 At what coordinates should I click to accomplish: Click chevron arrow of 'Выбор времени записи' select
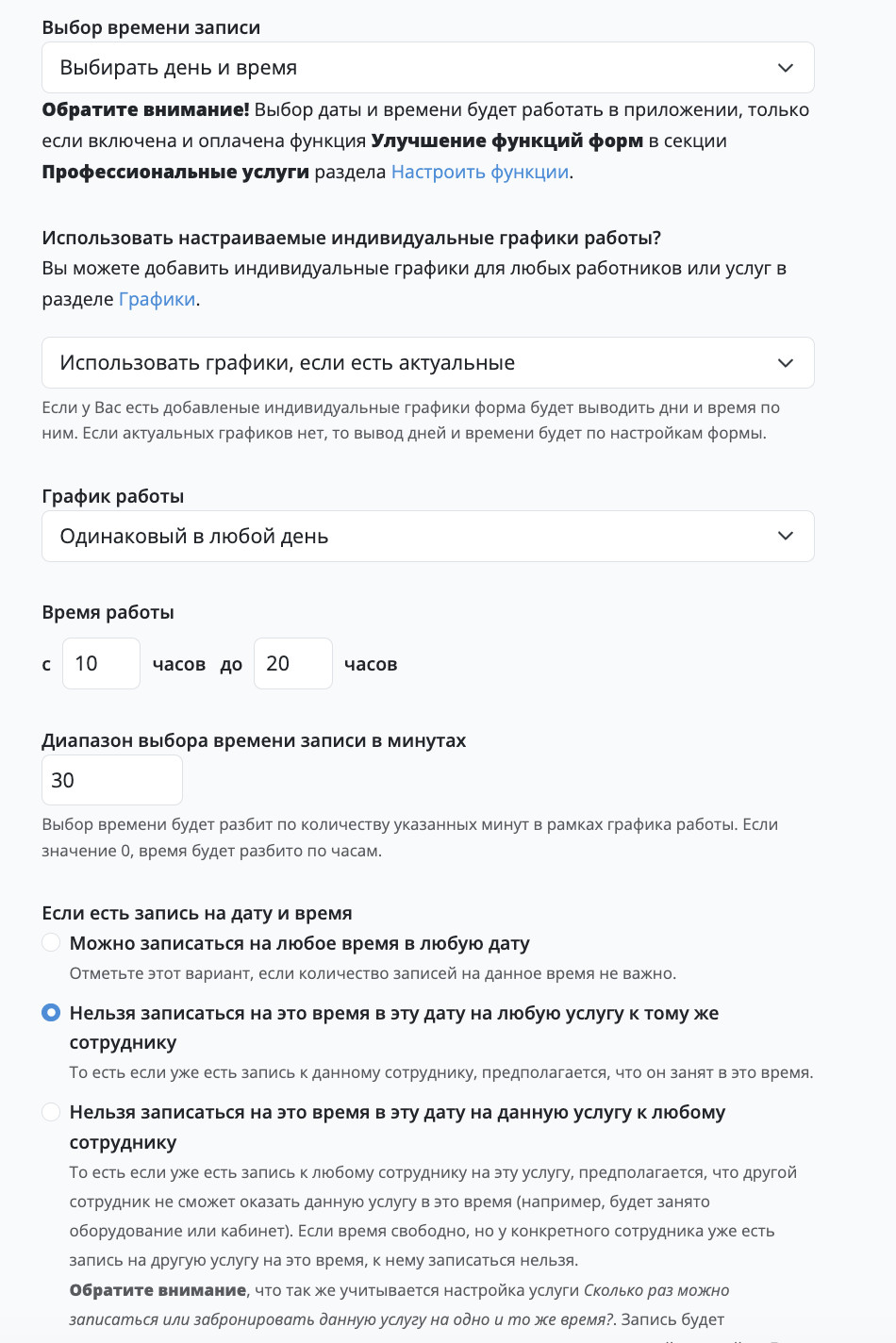click(785, 68)
